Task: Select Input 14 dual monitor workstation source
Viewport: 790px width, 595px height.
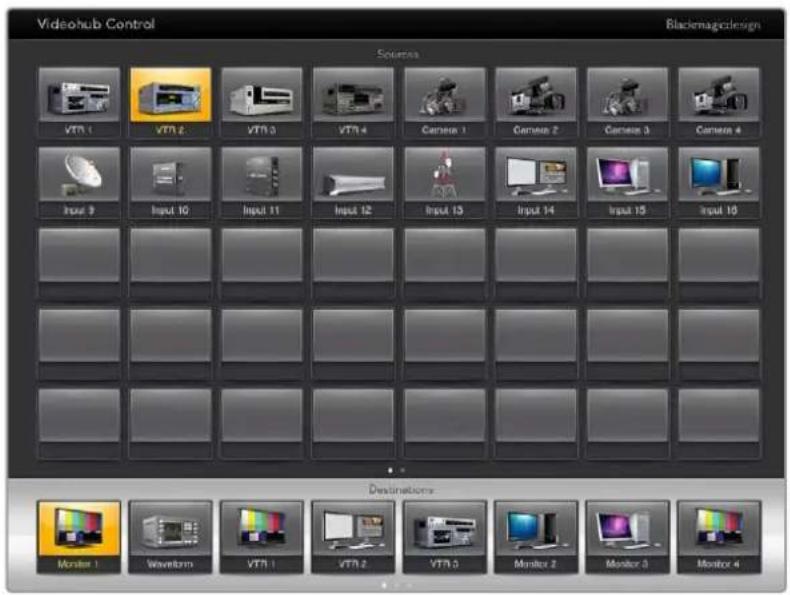Action: pyautogui.click(x=536, y=182)
